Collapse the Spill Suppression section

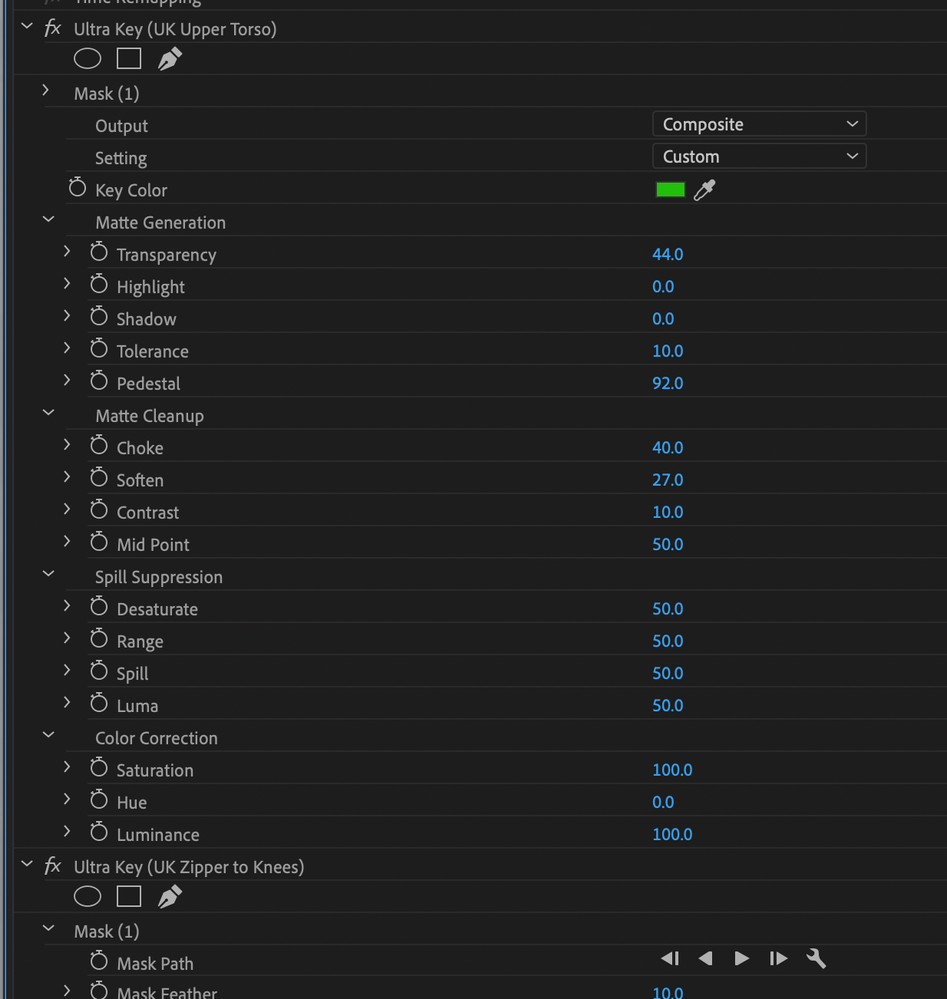click(48, 576)
